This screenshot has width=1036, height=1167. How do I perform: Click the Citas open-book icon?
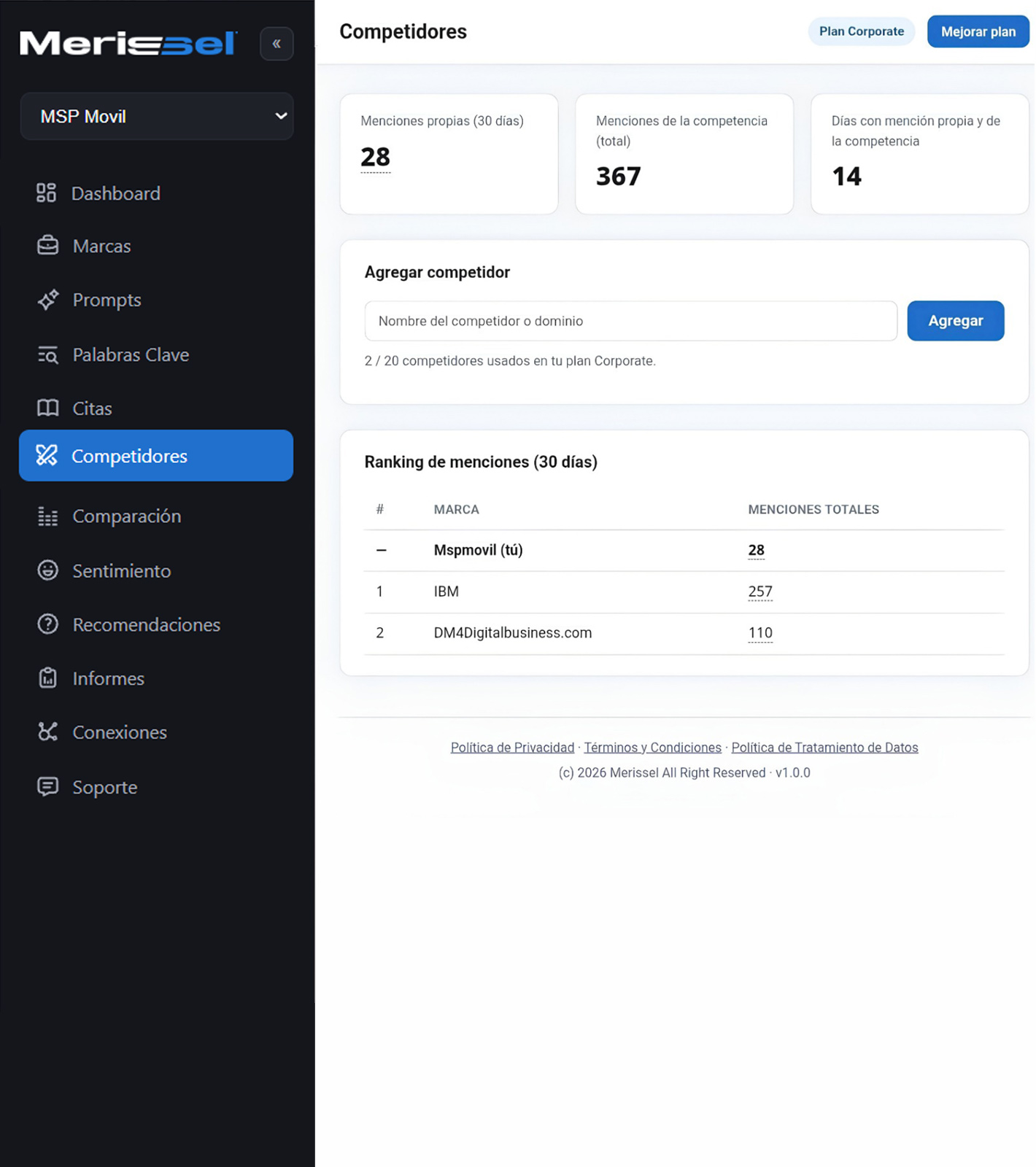point(48,408)
